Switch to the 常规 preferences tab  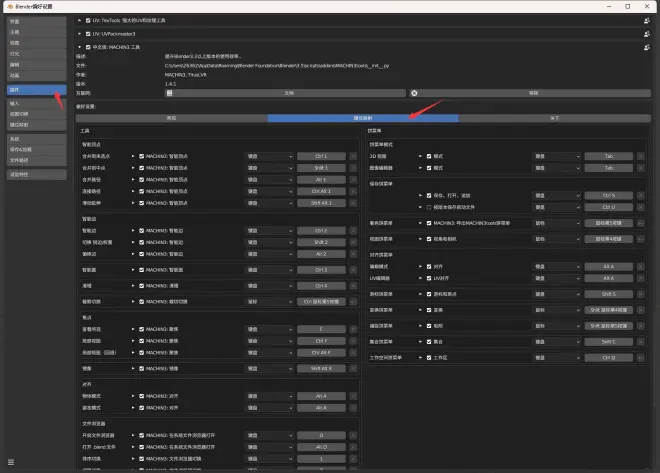pyautogui.click(x=172, y=118)
